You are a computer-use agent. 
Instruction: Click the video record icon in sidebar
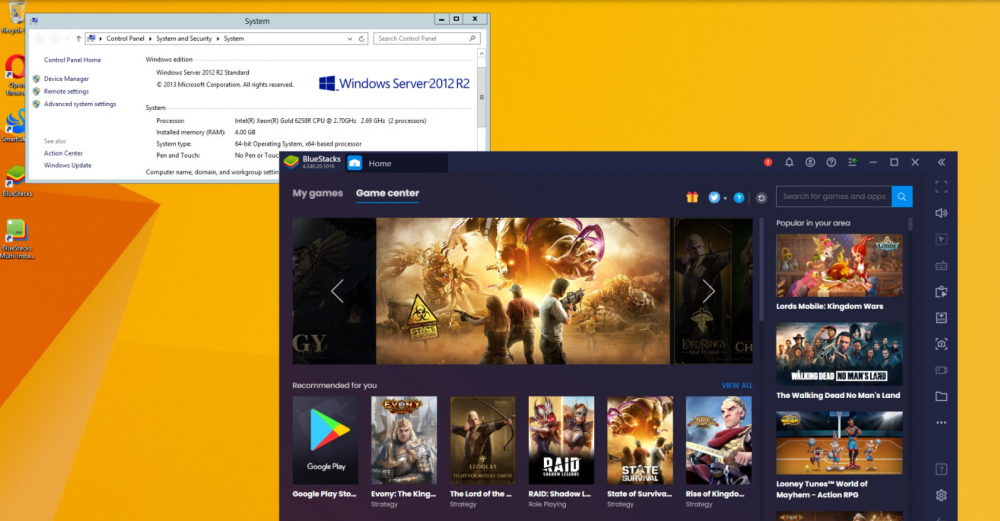[x=941, y=370]
